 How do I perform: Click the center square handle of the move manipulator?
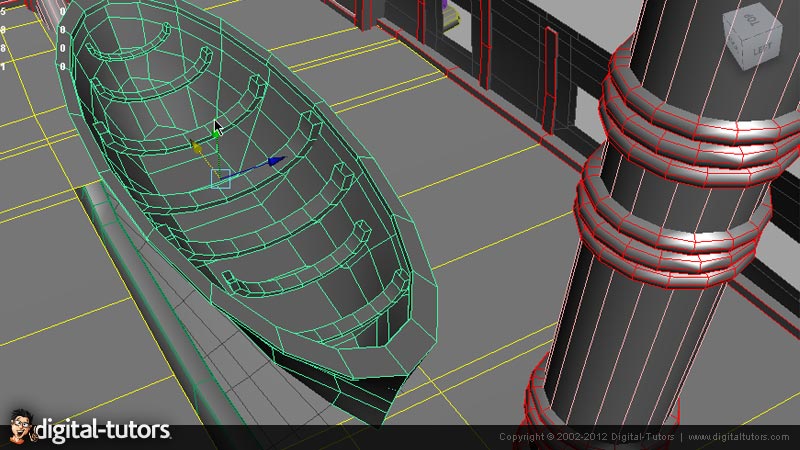coord(220,179)
